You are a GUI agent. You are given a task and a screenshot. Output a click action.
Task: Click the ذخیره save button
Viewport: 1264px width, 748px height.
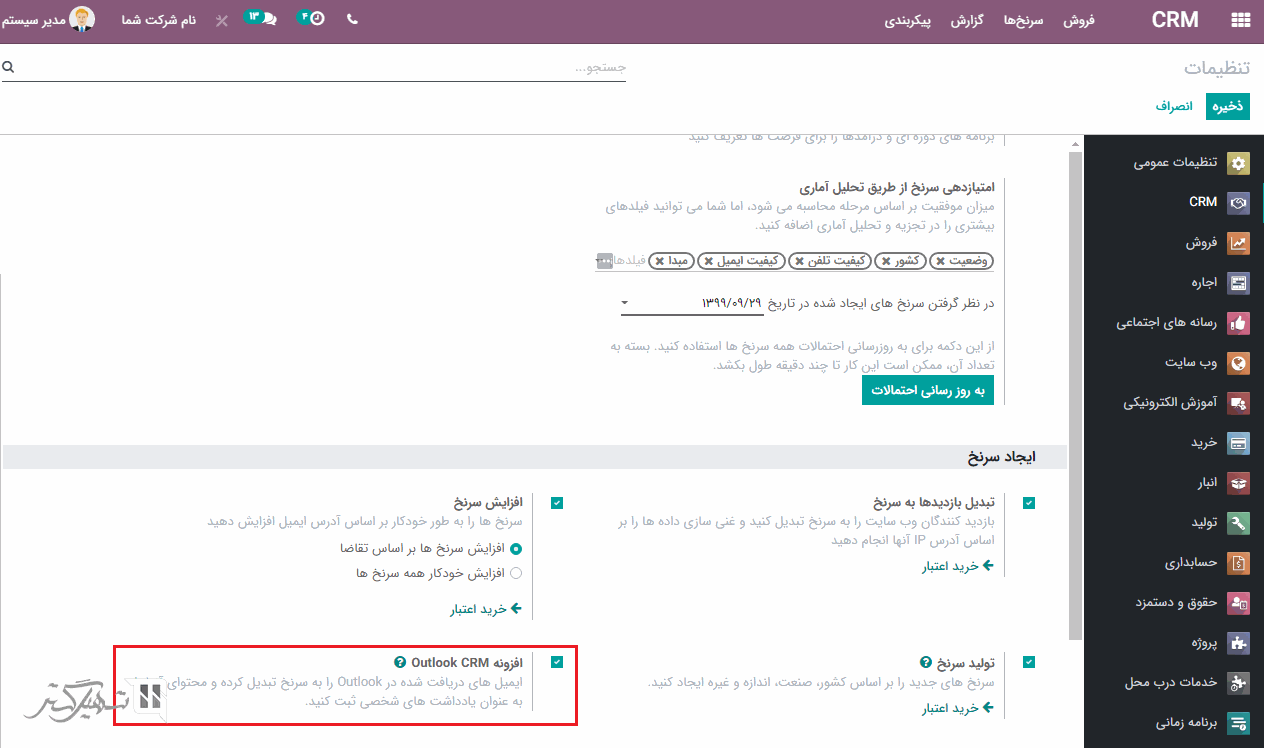coord(1227,106)
